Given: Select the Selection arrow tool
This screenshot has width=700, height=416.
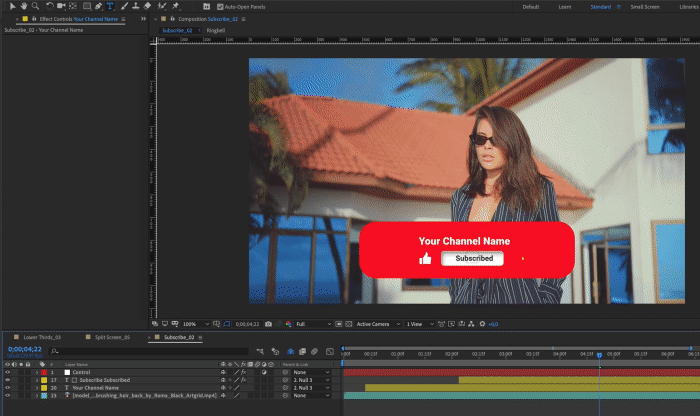Looking at the screenshot, I should point(12,6).
